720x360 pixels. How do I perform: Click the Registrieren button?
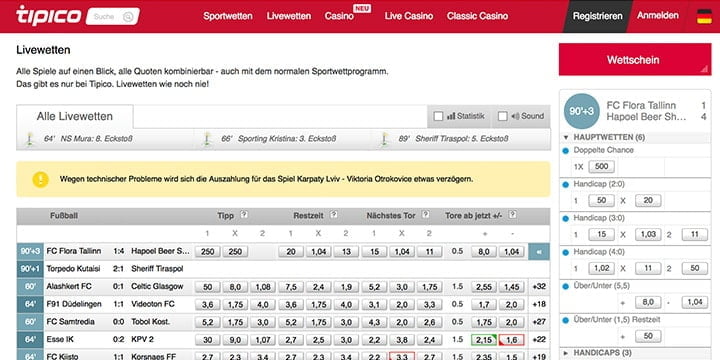(x=597, y=16)
